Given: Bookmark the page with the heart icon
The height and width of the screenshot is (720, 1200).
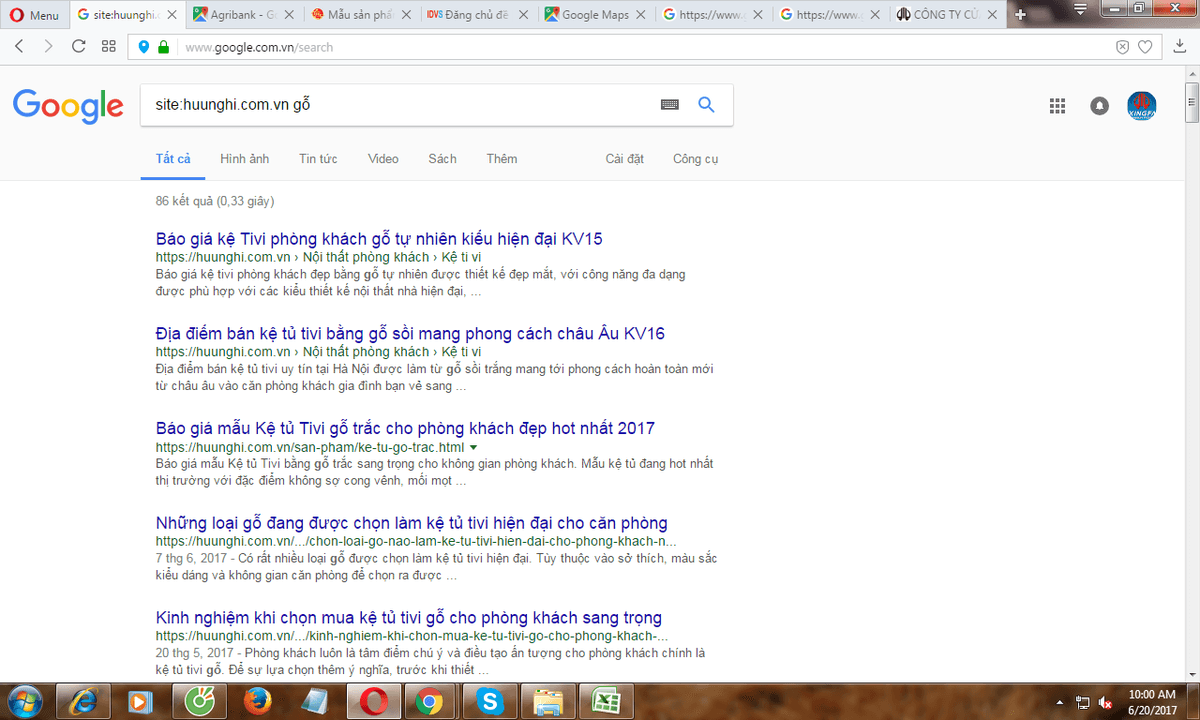Looking at the screenshot, I should pyautogui.click(x=1145, y=47).
